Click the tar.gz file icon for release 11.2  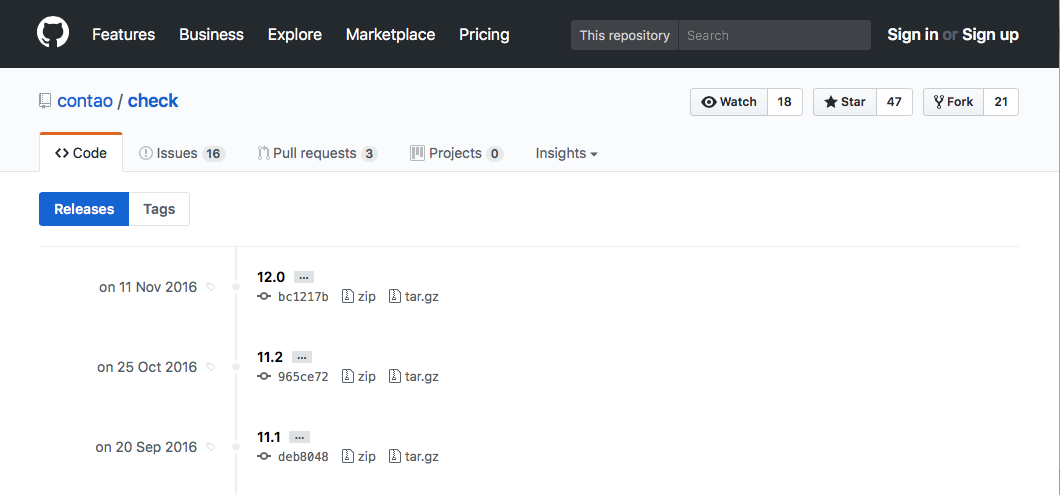[x=395, y=376]
